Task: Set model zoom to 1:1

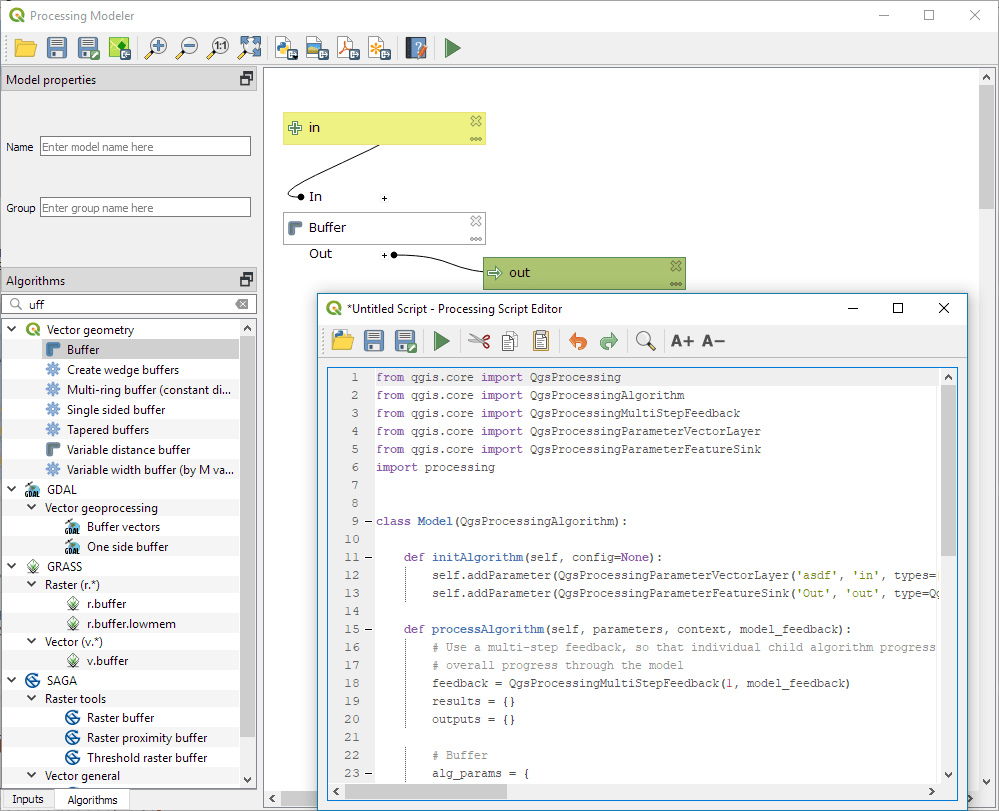Action: tap(218, 48)
